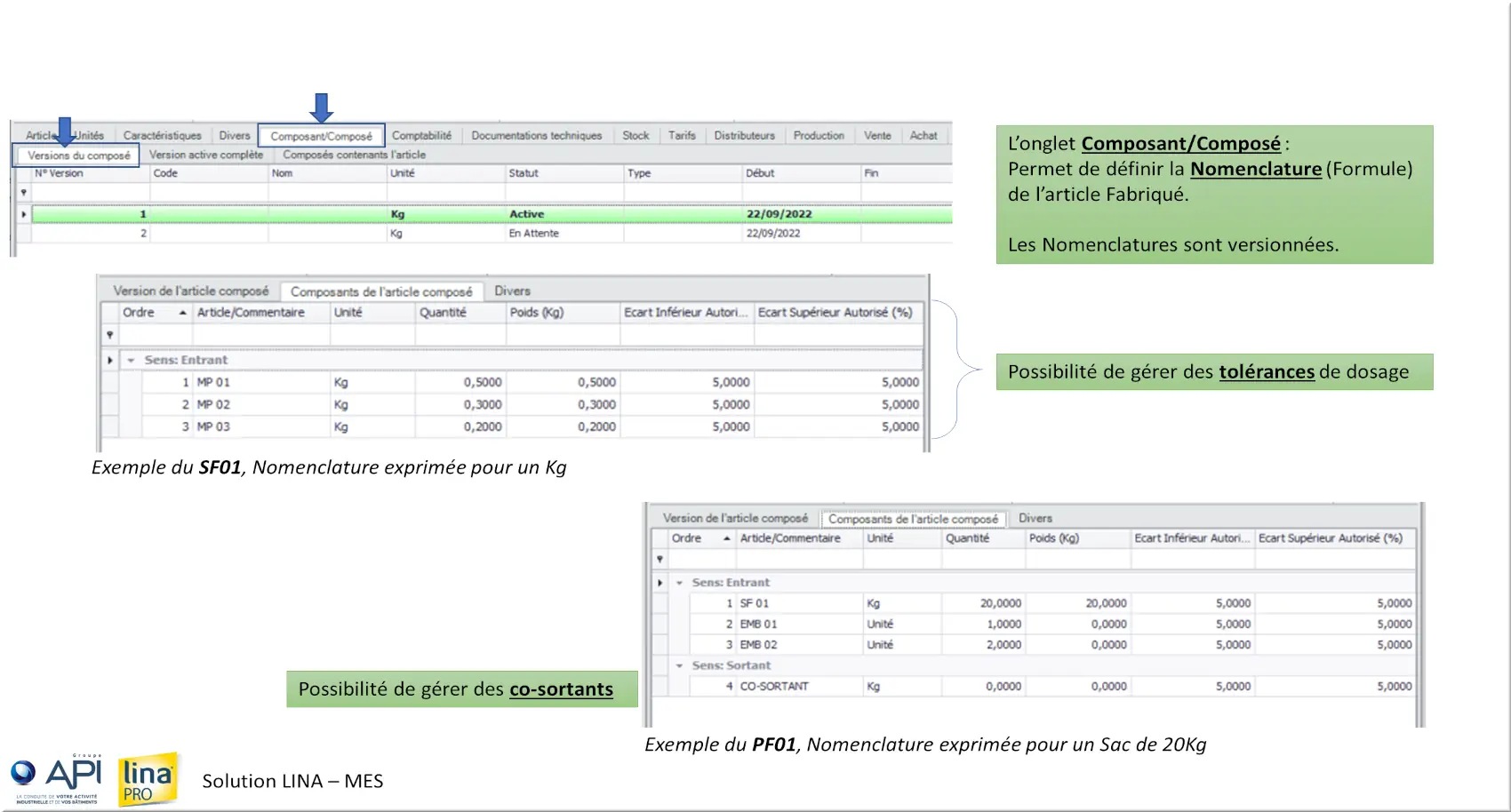This screenshot has height=812, width=1511.
Task: Open Documentations techniques tab
Action: pyautogui.click(x=537, y=136)
